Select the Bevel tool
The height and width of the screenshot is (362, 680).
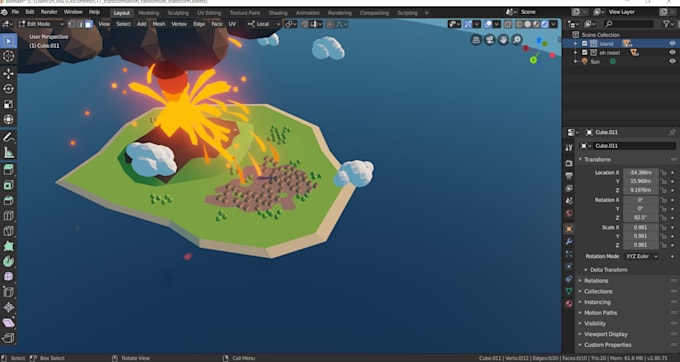[8, 200]
